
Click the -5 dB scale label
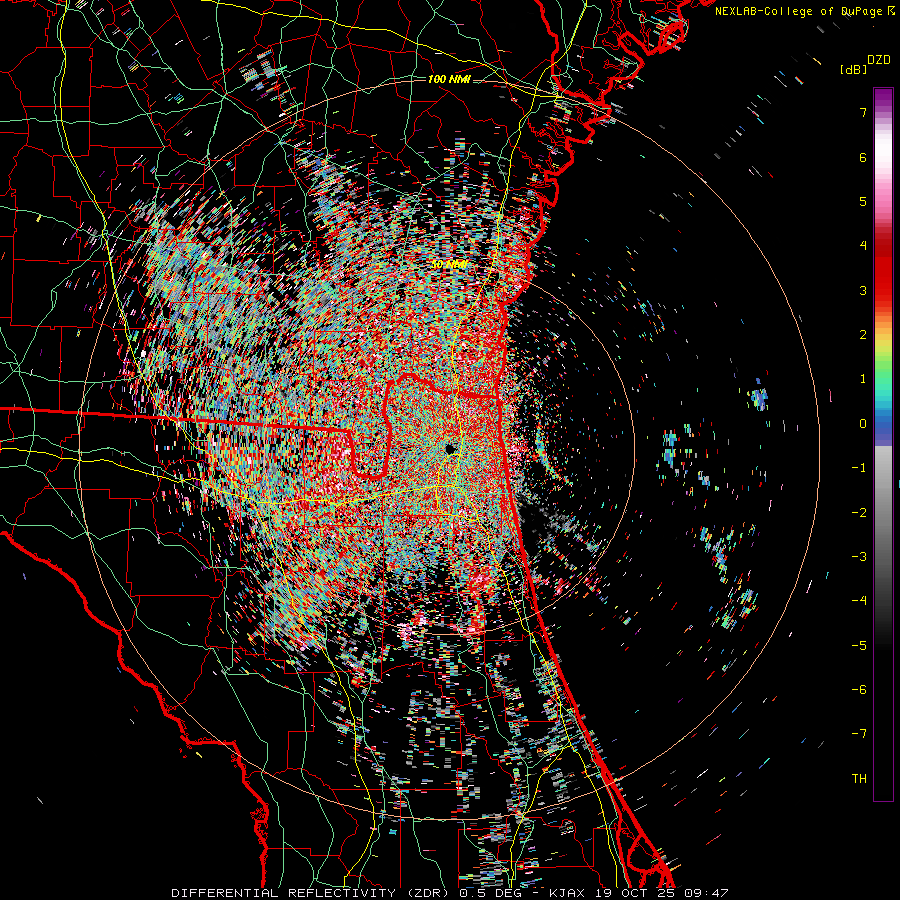click(x=859, y=646)
